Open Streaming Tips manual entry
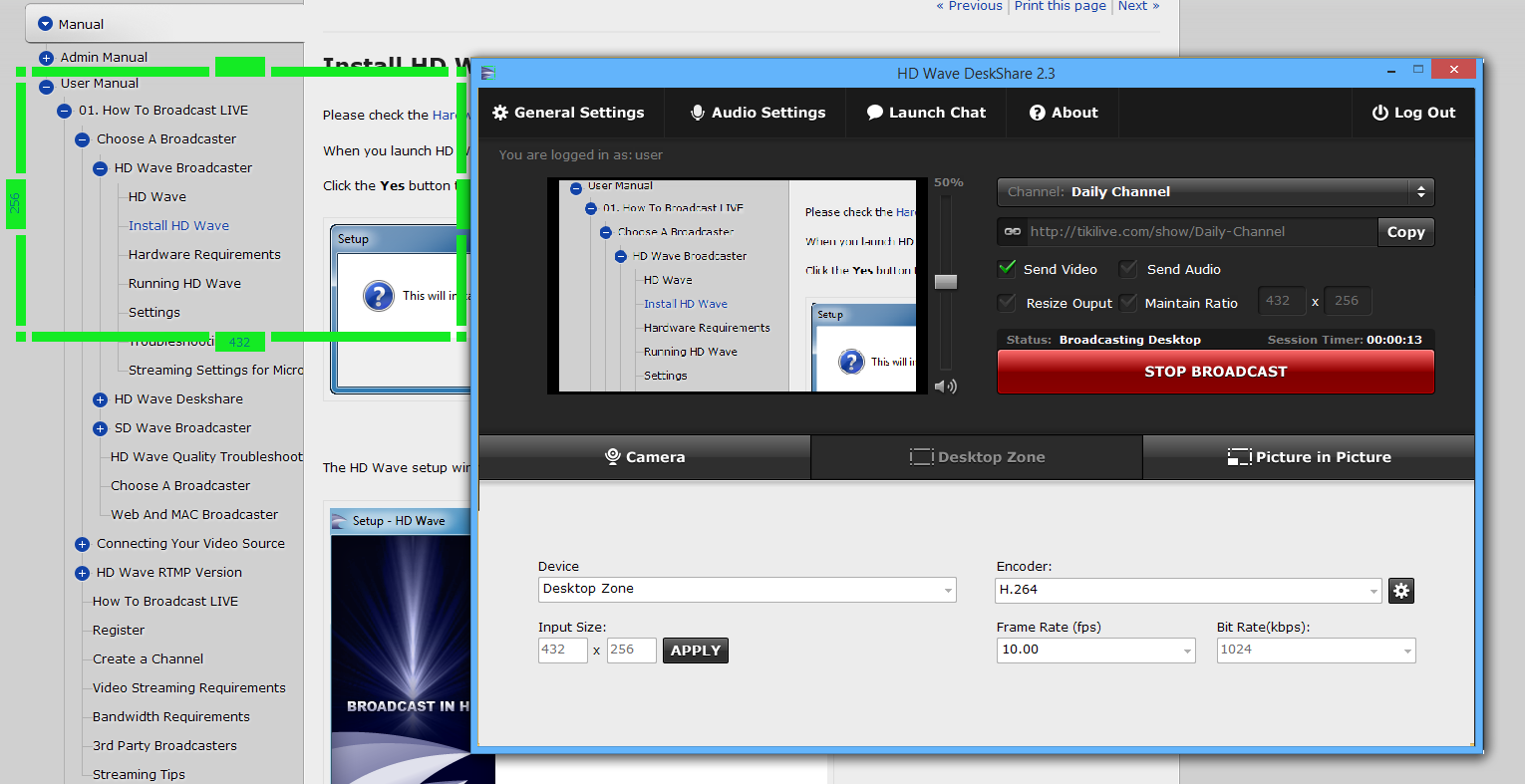The image size is (1525, 784). click(139, 775)
